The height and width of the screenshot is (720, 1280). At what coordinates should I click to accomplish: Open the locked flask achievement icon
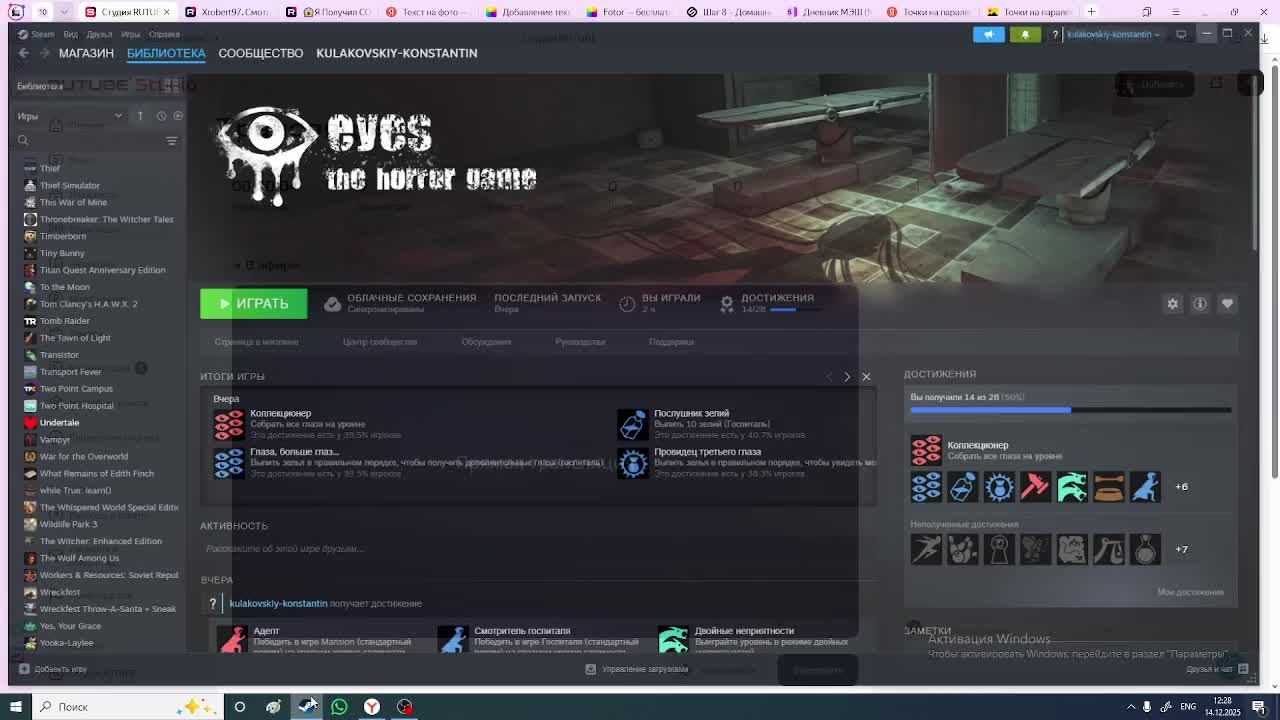tap(1145, 549)
